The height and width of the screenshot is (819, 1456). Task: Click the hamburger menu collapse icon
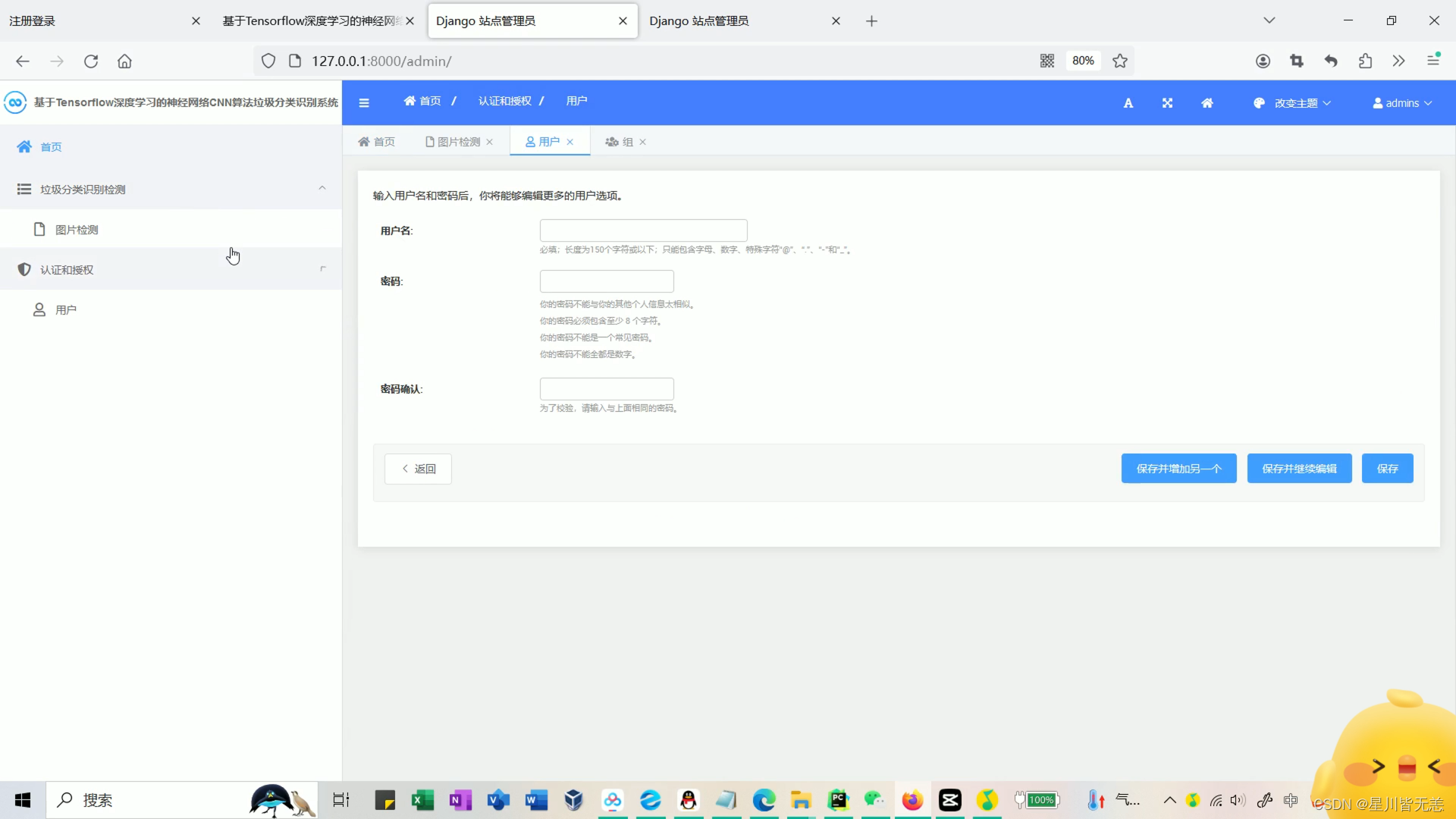pyautogui.click(x=364, y=103)
